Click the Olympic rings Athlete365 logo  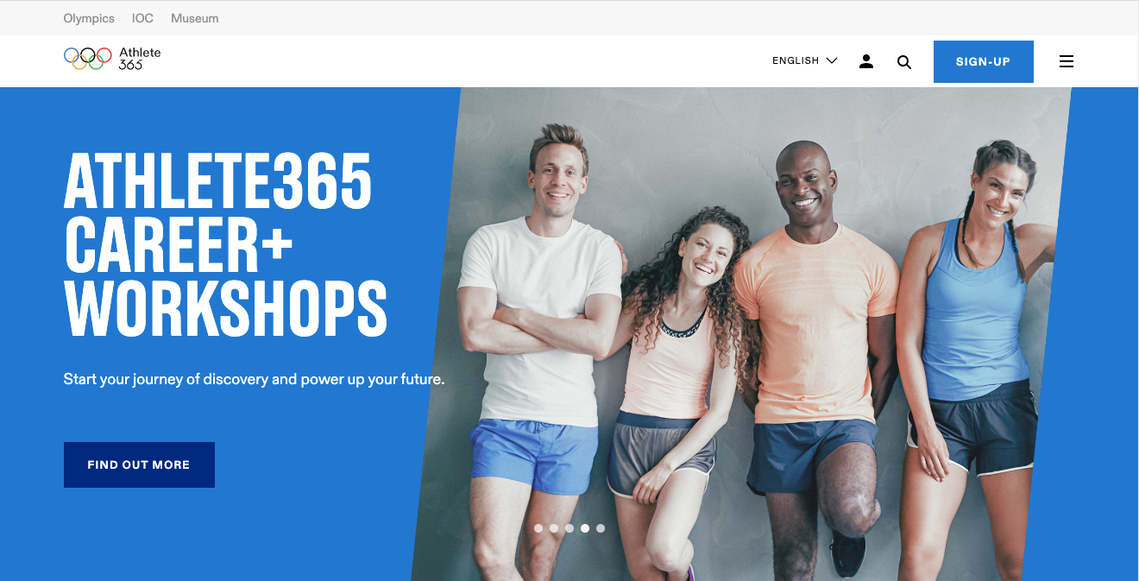coord(112,58)
